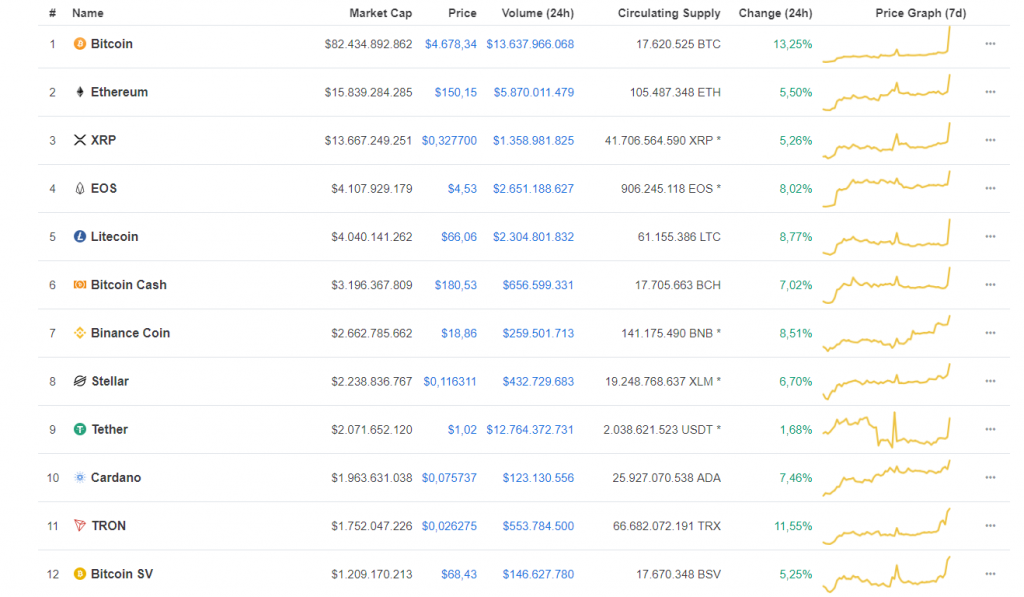Click the Binance Coin logo icon
1024x597 pixels.
point(80,333)
